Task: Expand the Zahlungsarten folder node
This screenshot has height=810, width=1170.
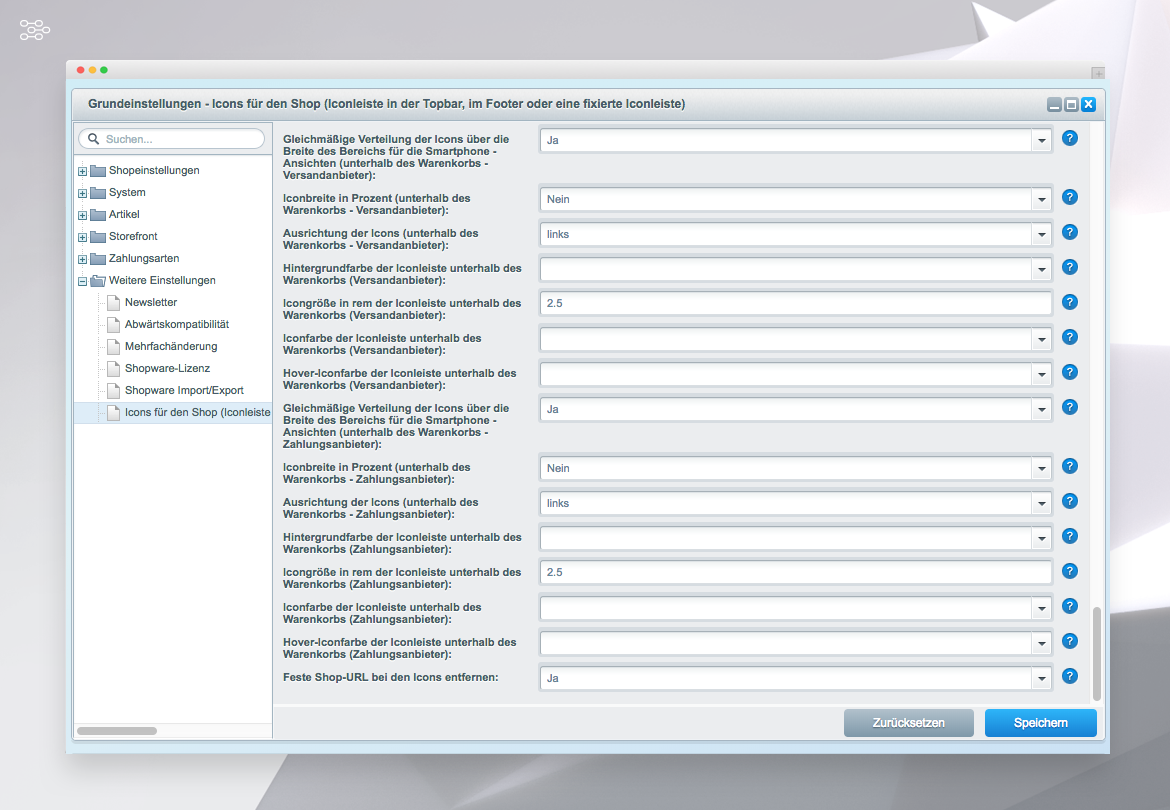Action: 82,260
